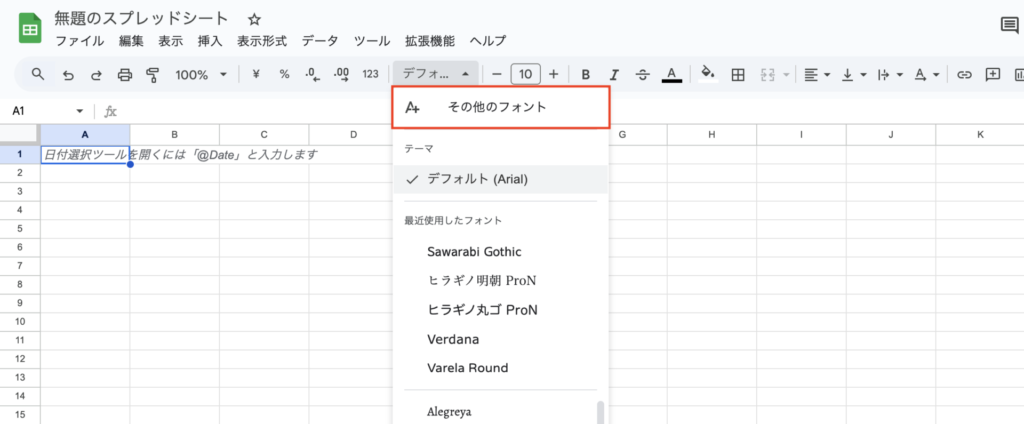This screenshot has width=1024, height=424.
Task: Click the font size input field
Action: 525,74
